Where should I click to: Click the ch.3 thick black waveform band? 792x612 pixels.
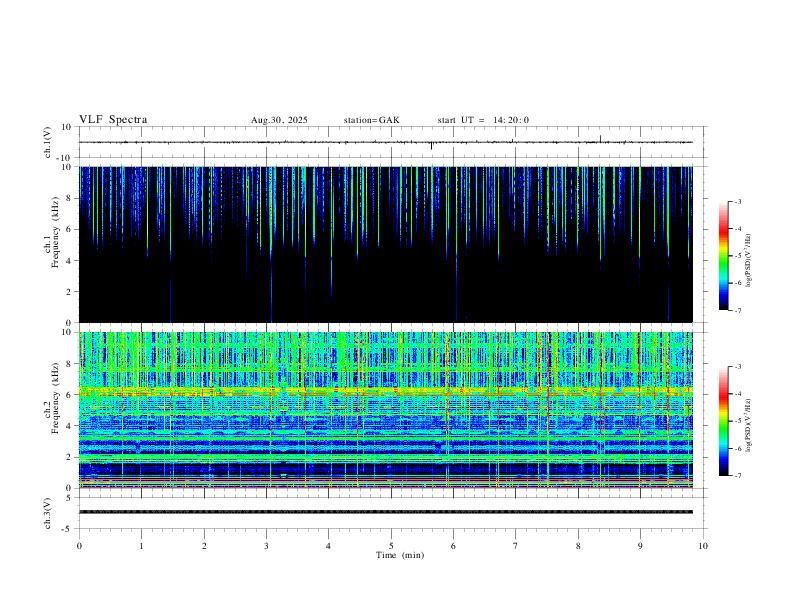point(386,512)
